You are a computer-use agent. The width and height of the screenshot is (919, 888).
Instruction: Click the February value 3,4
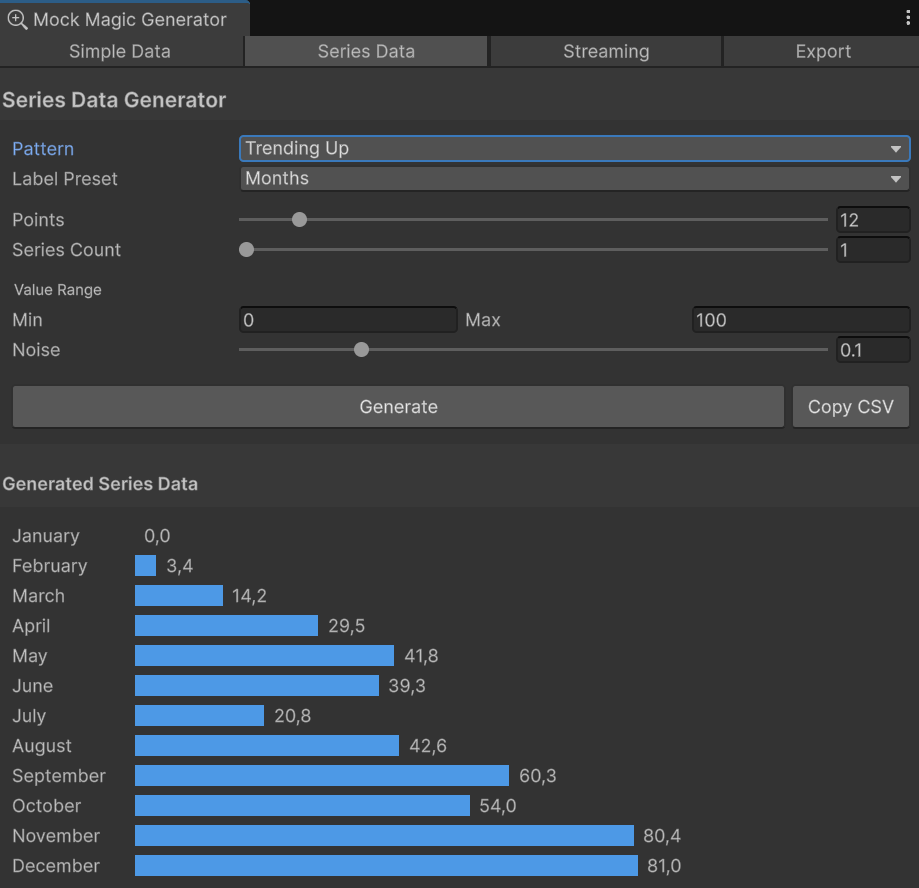click(x=179, y=566)
